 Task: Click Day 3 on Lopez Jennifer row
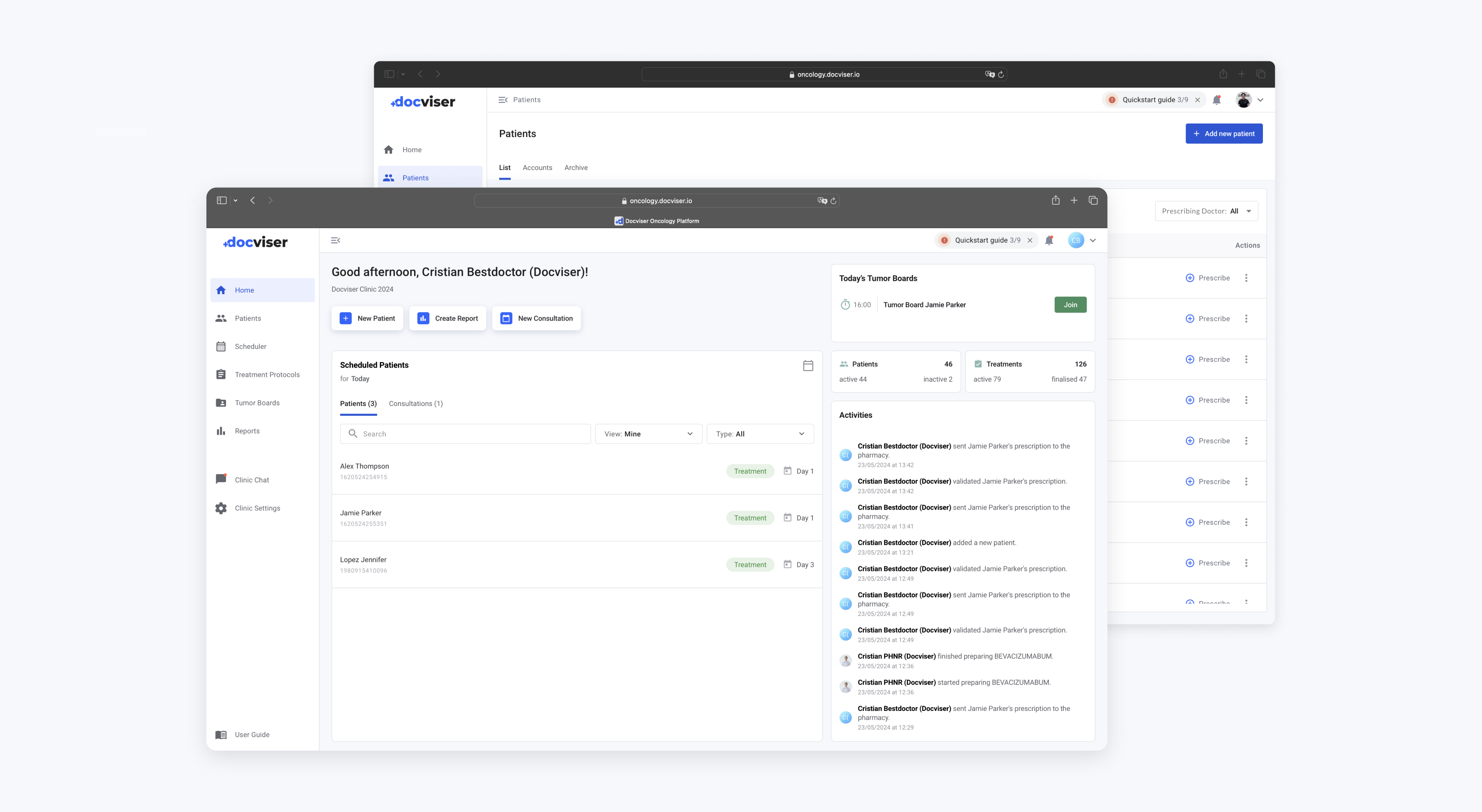[x=799, y=565]
